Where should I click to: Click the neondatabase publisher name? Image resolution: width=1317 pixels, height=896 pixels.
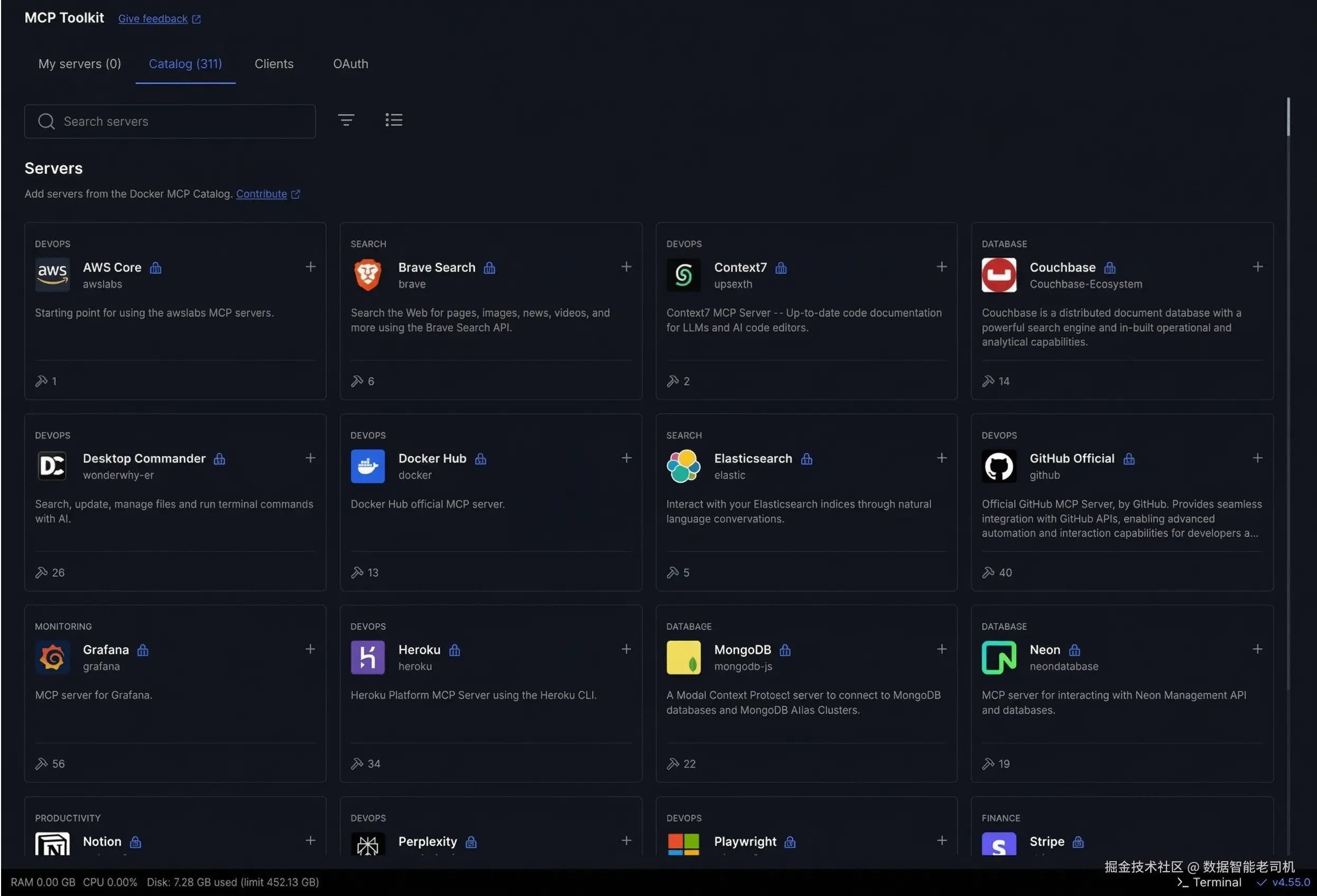(x=1064, y=667)
